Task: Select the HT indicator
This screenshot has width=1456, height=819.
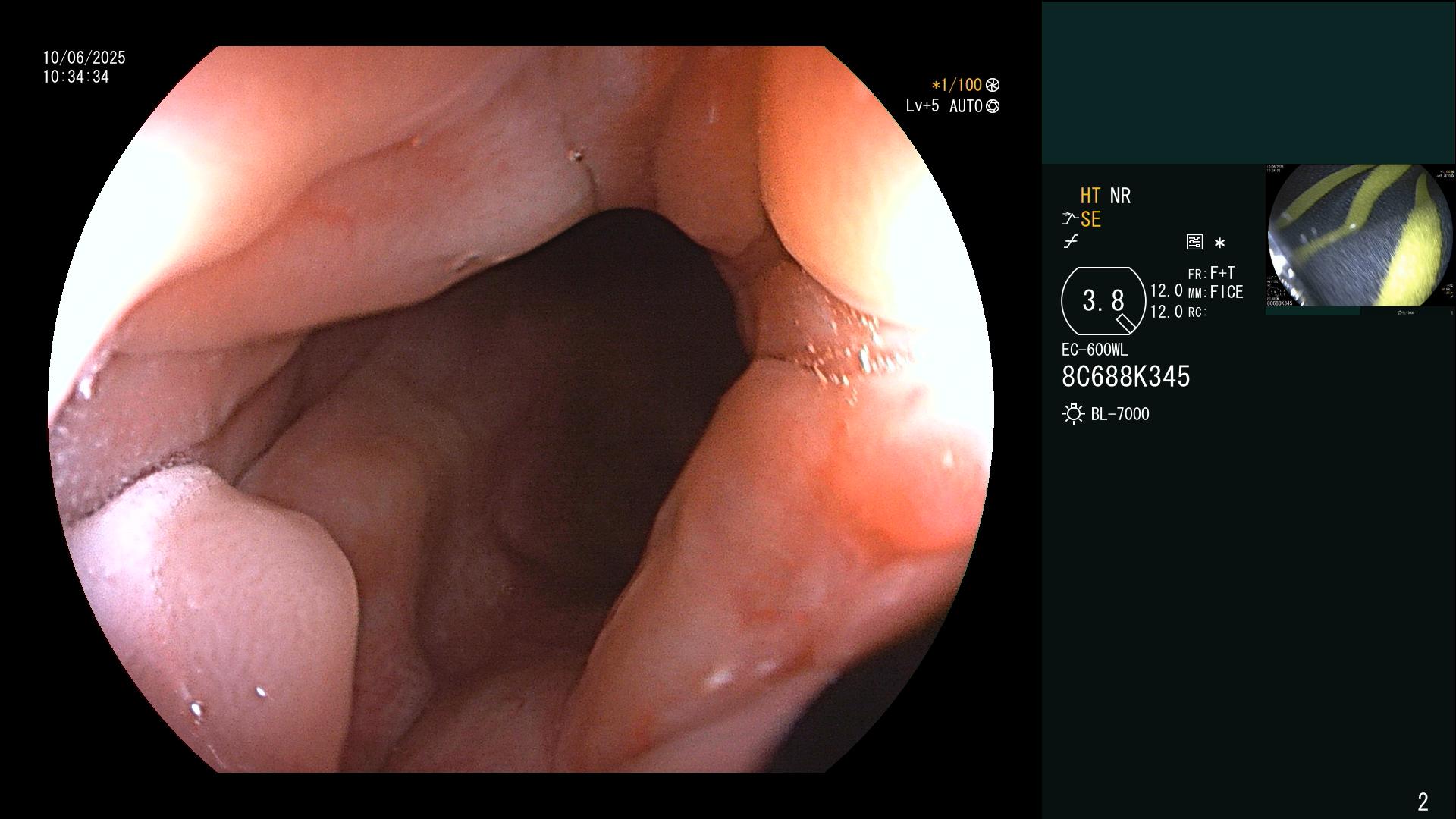Action: 1090,196
